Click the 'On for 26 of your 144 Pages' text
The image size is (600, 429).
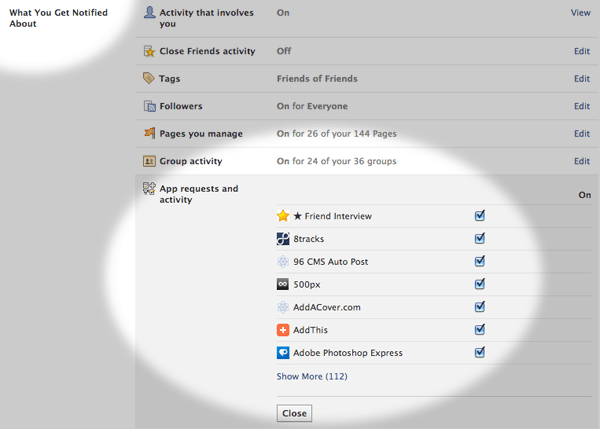(x=336, y=134)
